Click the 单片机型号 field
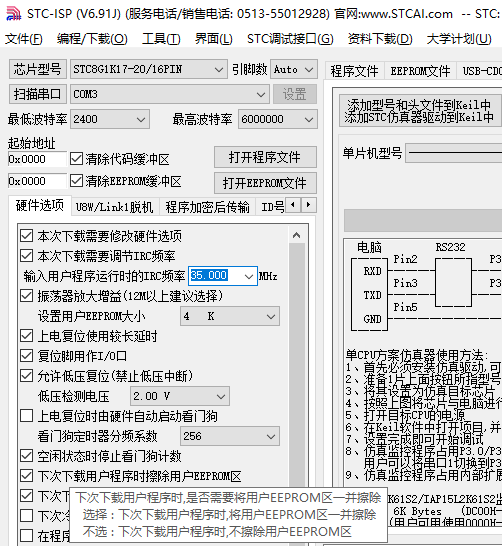The height and width of the screenshot is (546, 502). coord(454,153)
